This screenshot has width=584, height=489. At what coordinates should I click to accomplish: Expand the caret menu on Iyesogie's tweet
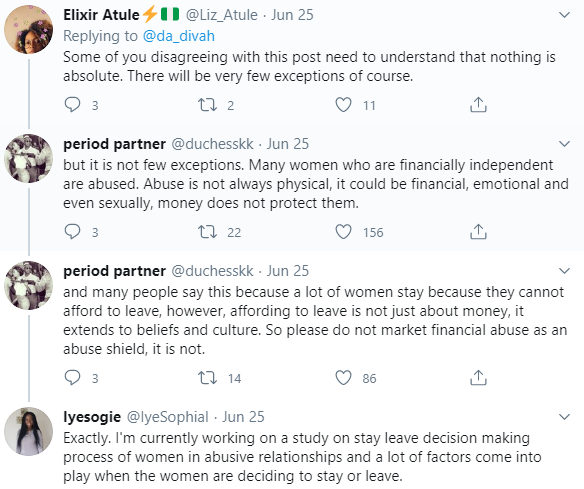565,417
